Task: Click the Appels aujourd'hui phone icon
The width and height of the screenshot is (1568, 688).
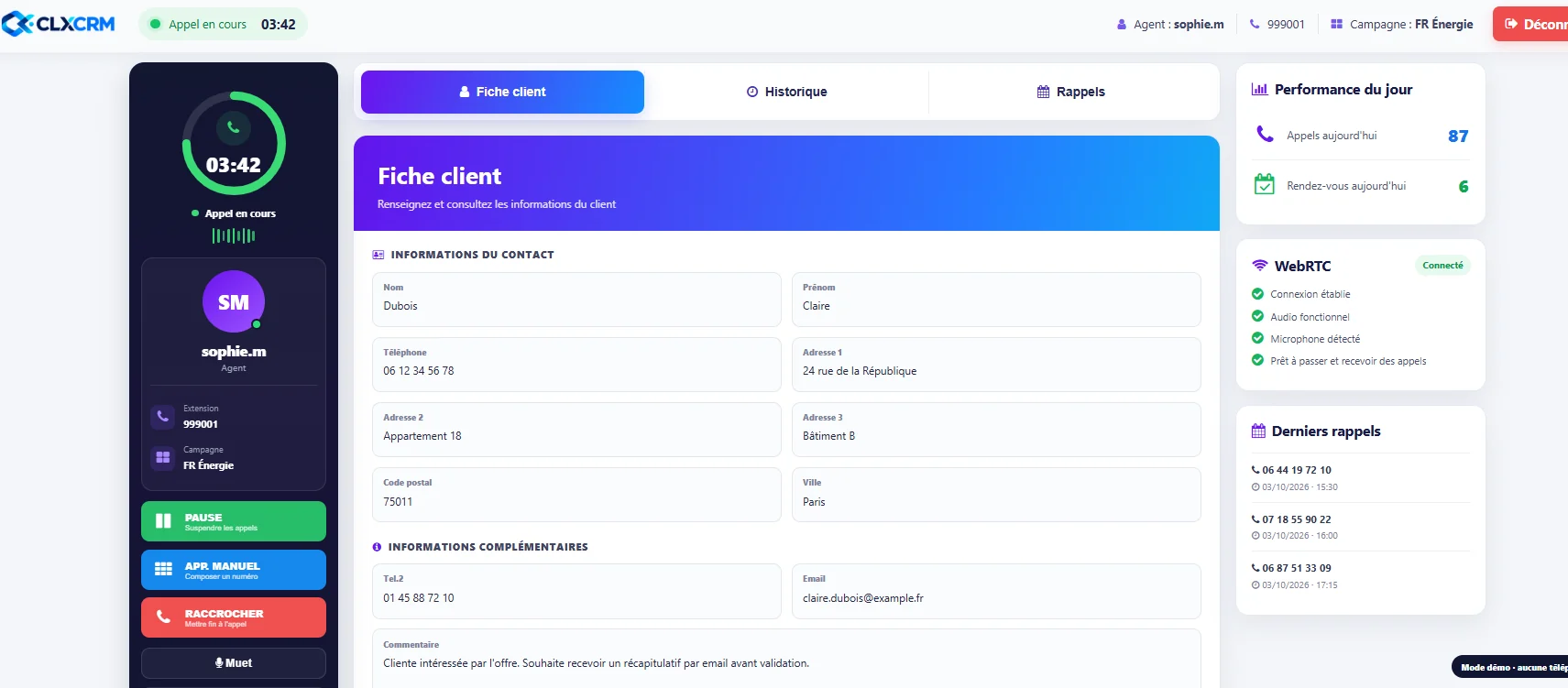Action: coord(1265,134)
